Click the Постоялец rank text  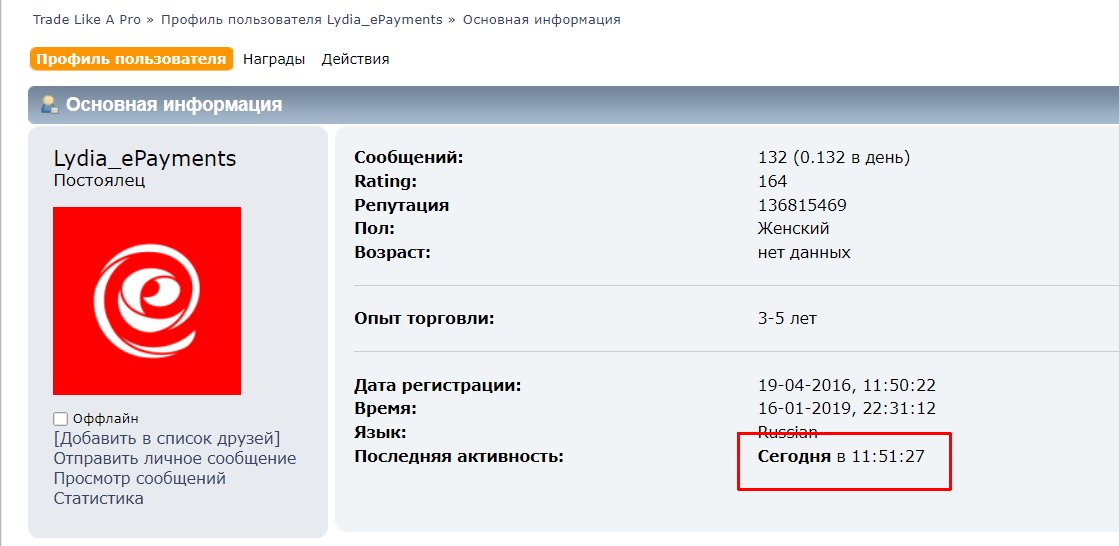[x=99, y=181]
